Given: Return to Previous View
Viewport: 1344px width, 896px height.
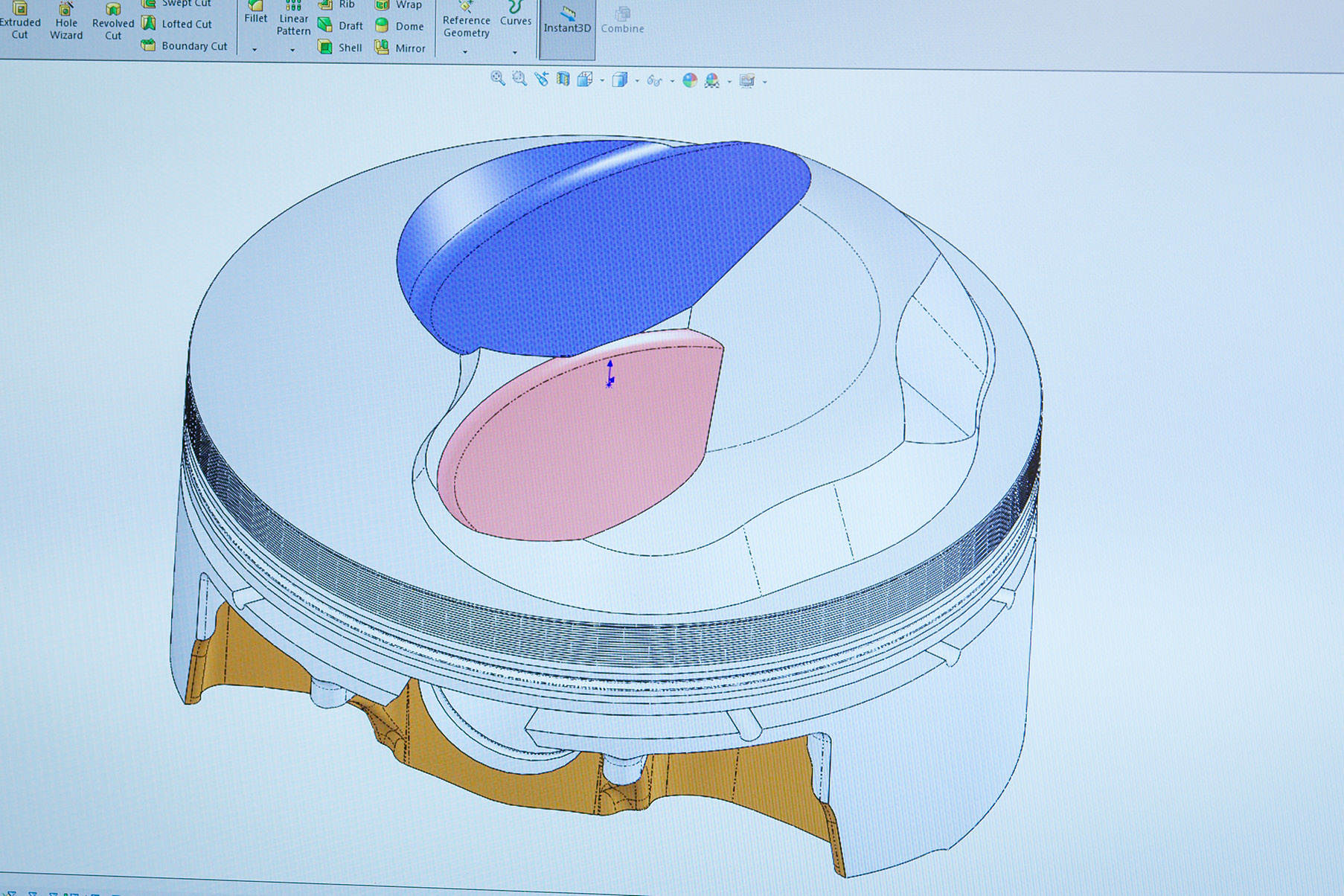Looking at the screenshot, I should pos(541,78).
